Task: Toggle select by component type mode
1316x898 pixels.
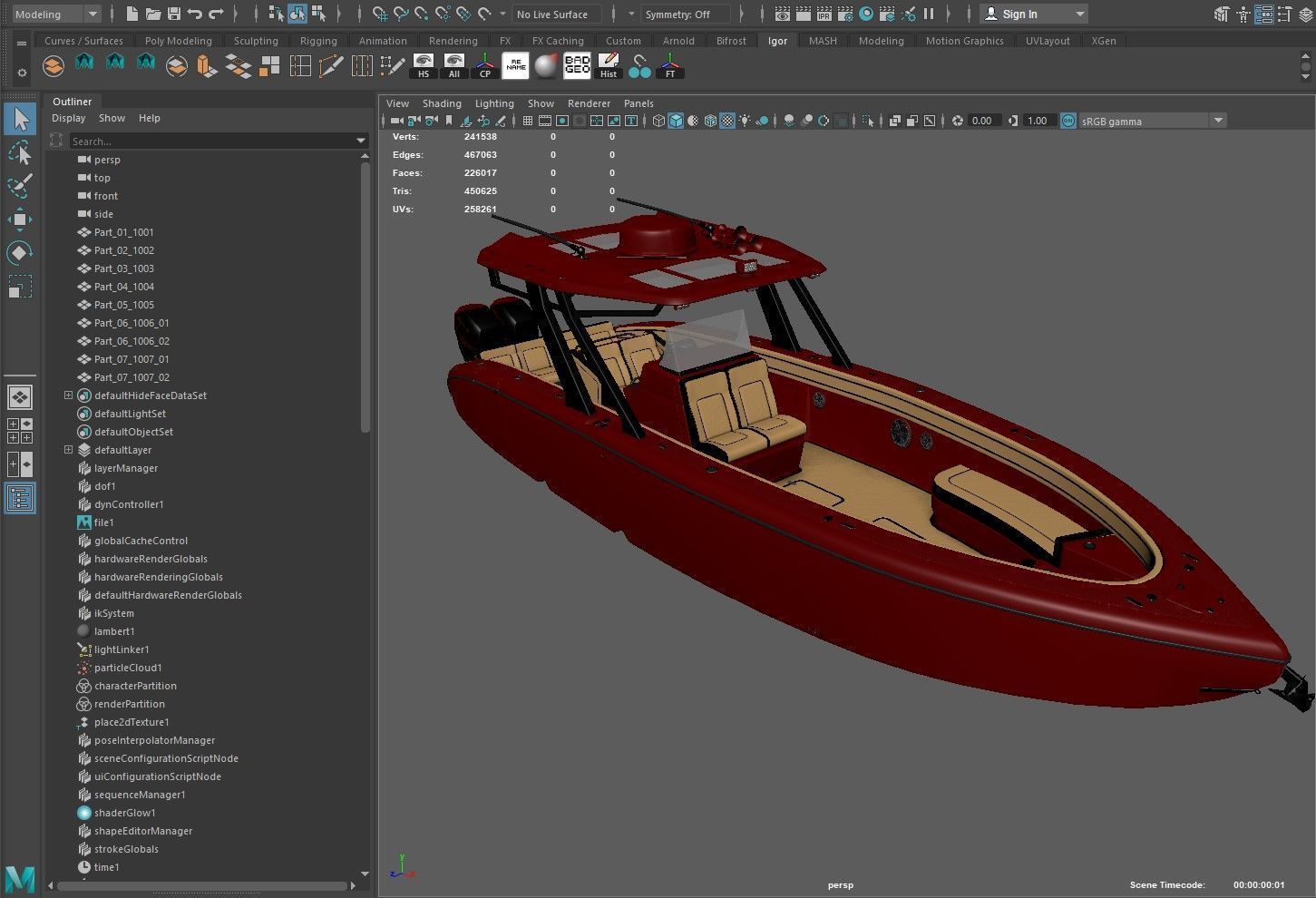Action: [x=318, y=14]
